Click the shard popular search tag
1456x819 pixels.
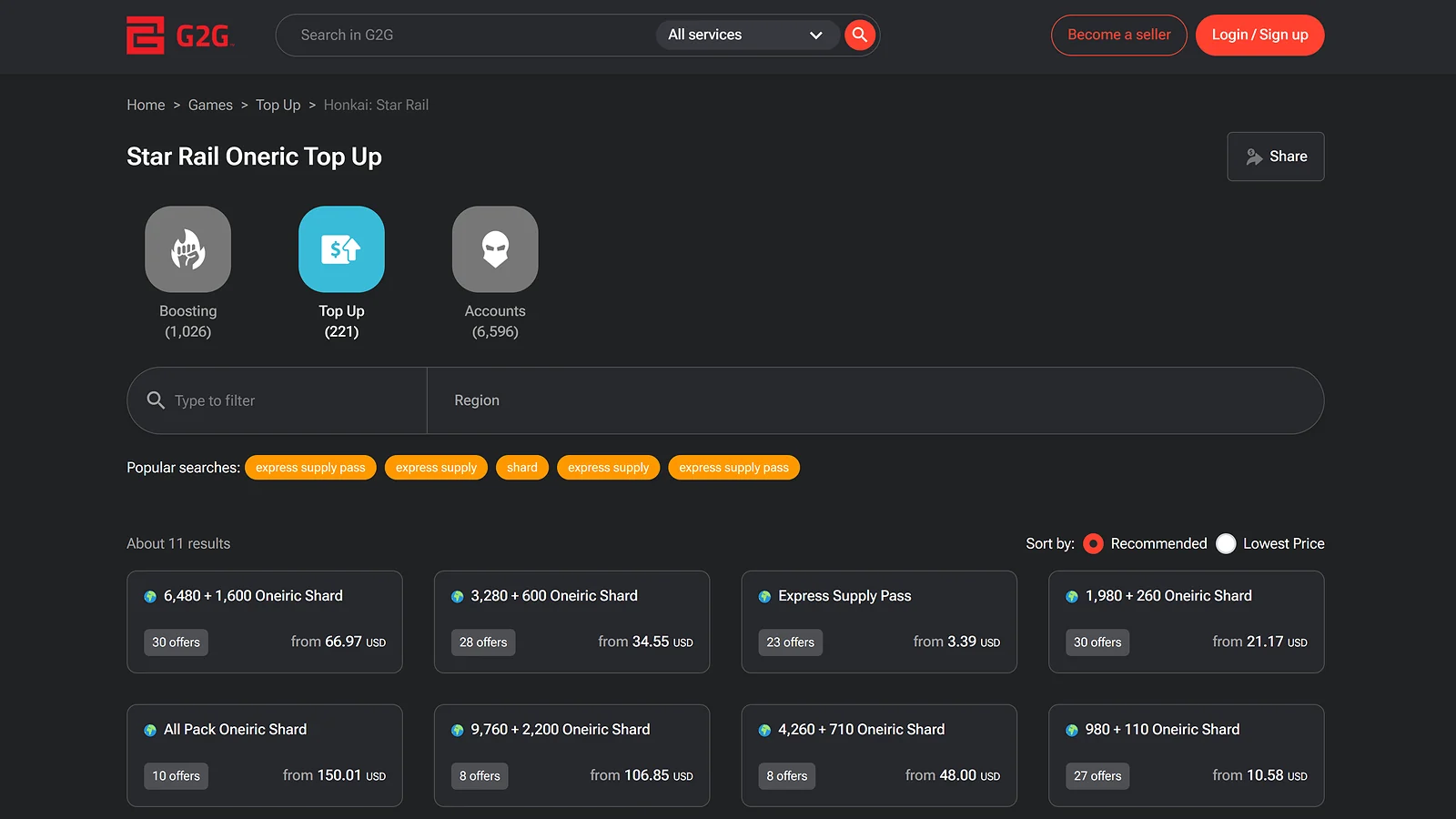tap(522, 468)
